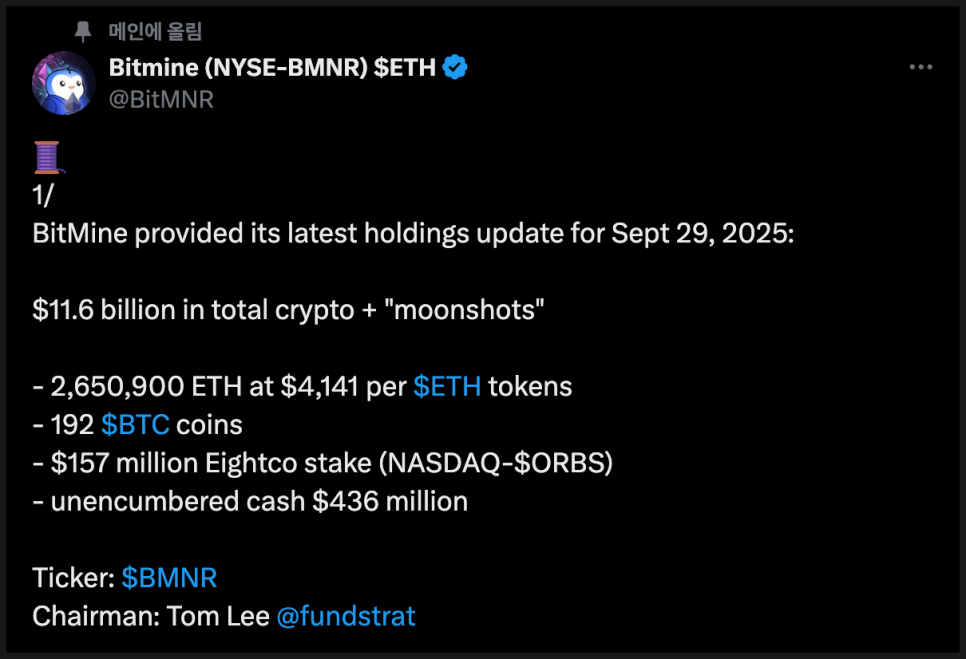The height and width of the screenshot is (659, 966).
Task: Open the $BTC cashtag link
Action: click(135, 425)
